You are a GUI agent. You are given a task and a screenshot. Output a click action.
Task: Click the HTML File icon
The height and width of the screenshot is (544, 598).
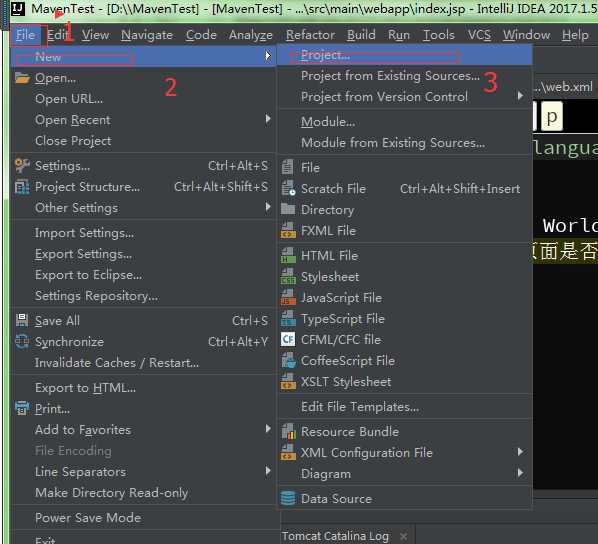point(288,255)
